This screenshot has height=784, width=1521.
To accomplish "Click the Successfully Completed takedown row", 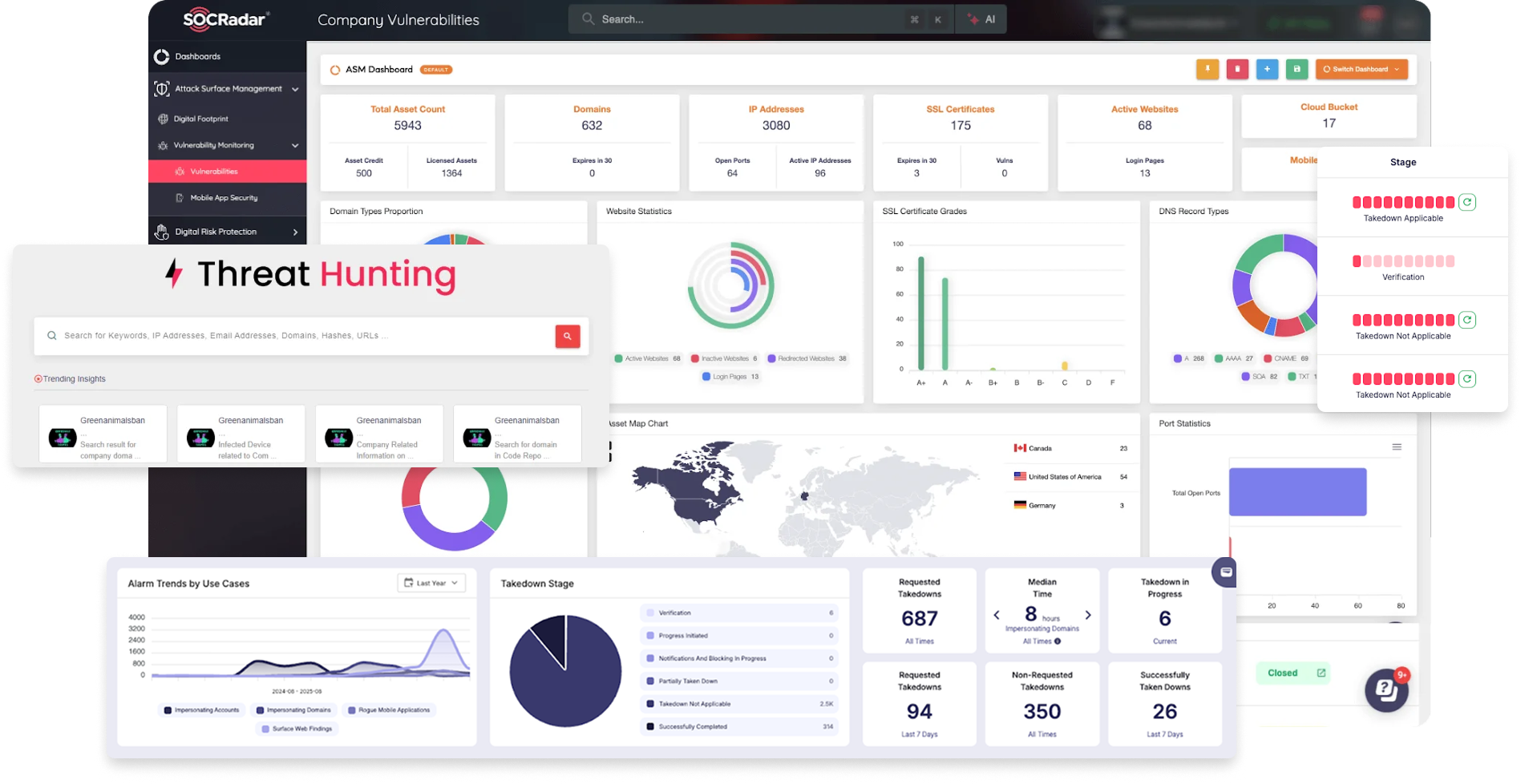I will point(739,727).
